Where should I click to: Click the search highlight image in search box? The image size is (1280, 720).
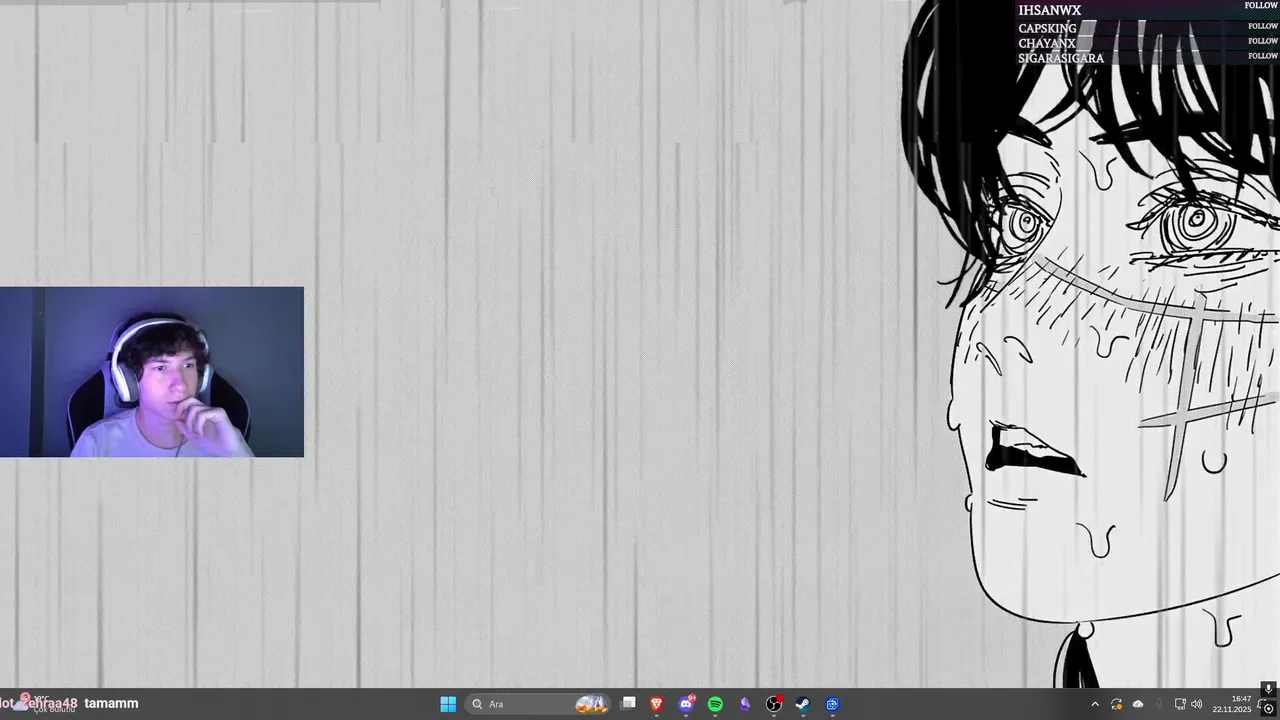591,704
